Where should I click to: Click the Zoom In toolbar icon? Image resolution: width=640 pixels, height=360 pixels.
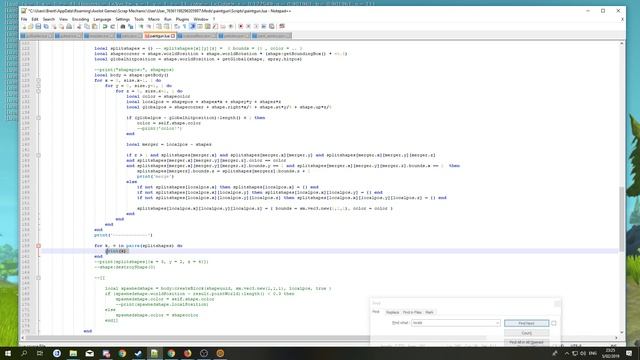(141, 27)
